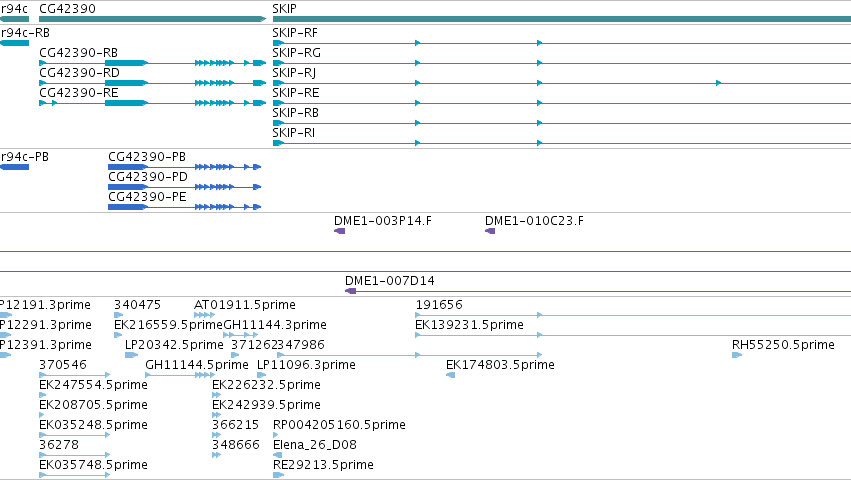Select the CG42390 gene label
This screenshot has height=480, width=851.
pyautogui.click(x=67, y=9)
